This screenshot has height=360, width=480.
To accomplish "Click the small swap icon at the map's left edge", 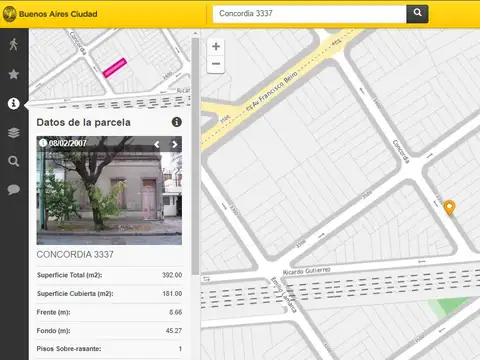I will [206, 279].
